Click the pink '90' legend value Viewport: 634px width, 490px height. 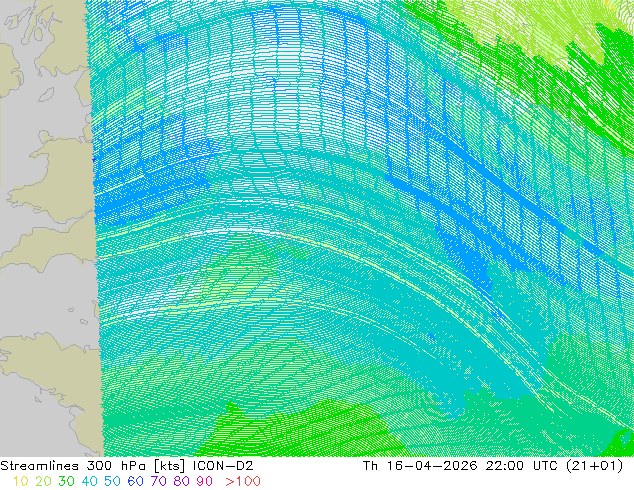(x=205, y=481)
